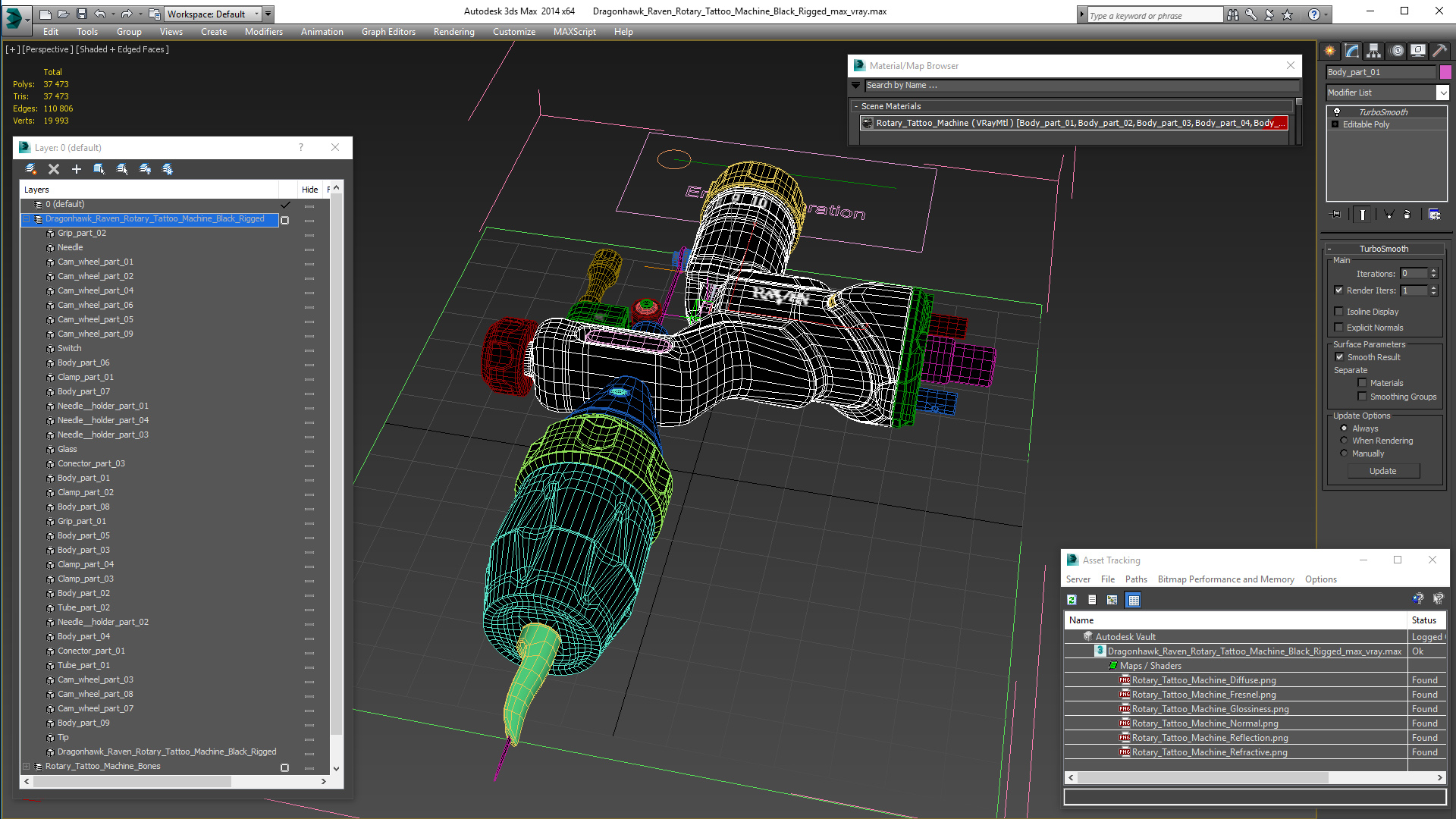Click the magenta object color swatch
Viewport: 1456px width, 819px height.
1445,72
